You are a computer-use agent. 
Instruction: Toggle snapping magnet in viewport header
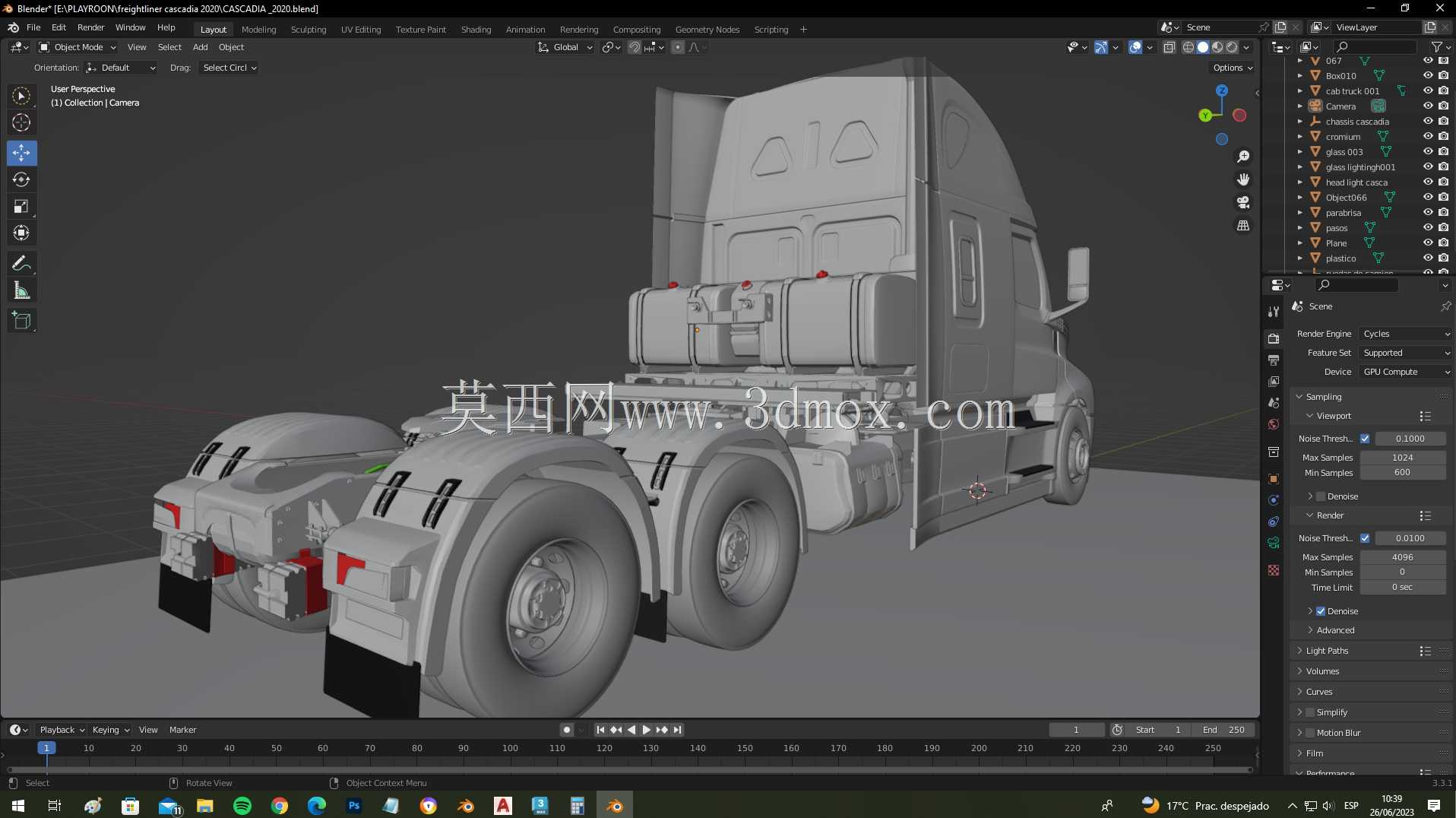pos(634,47)
